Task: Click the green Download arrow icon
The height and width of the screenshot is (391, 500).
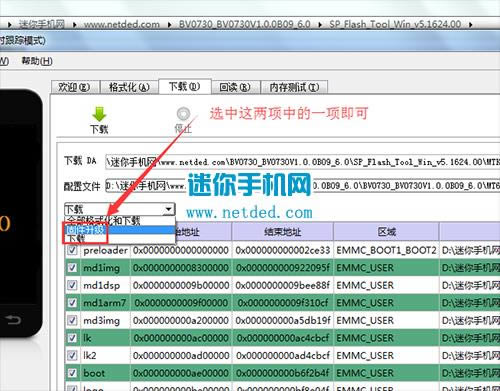Action: click(99, 114)
